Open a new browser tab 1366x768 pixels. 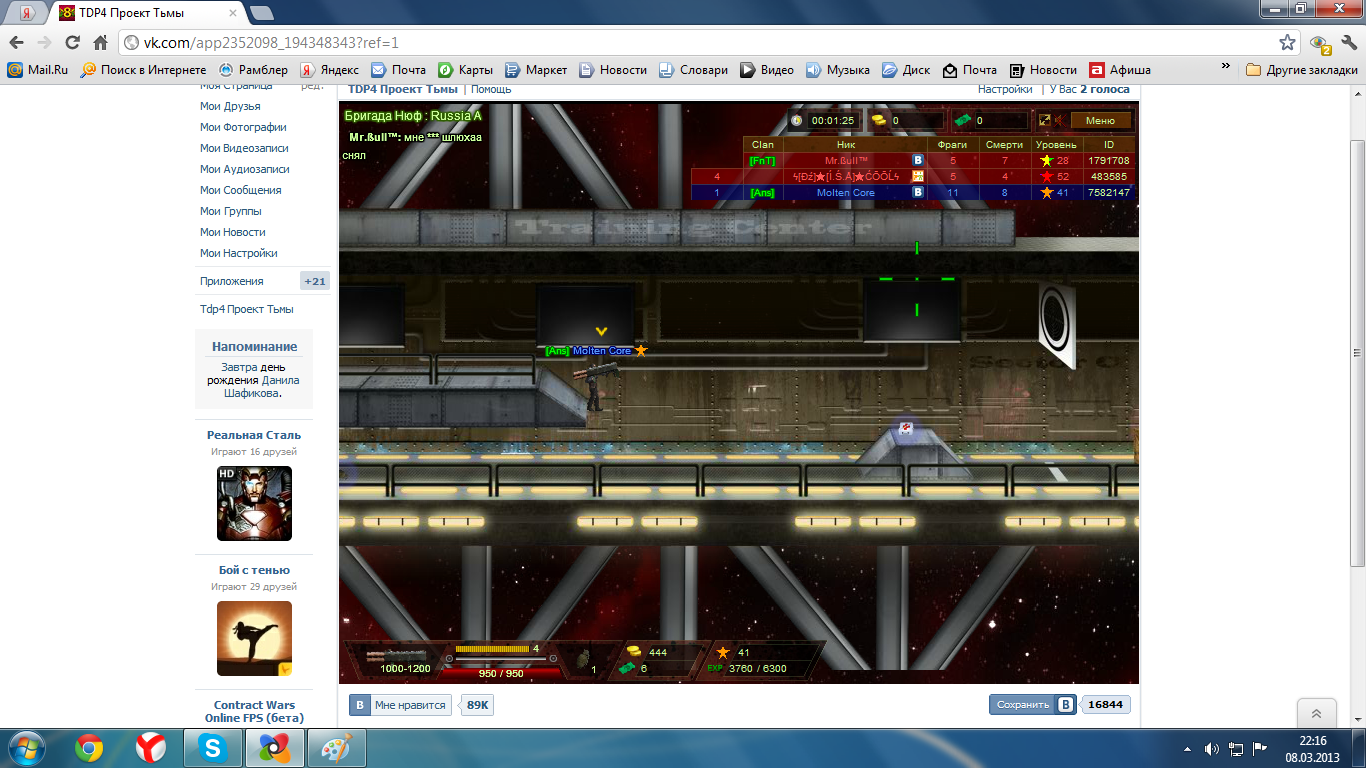coord(262,13)
